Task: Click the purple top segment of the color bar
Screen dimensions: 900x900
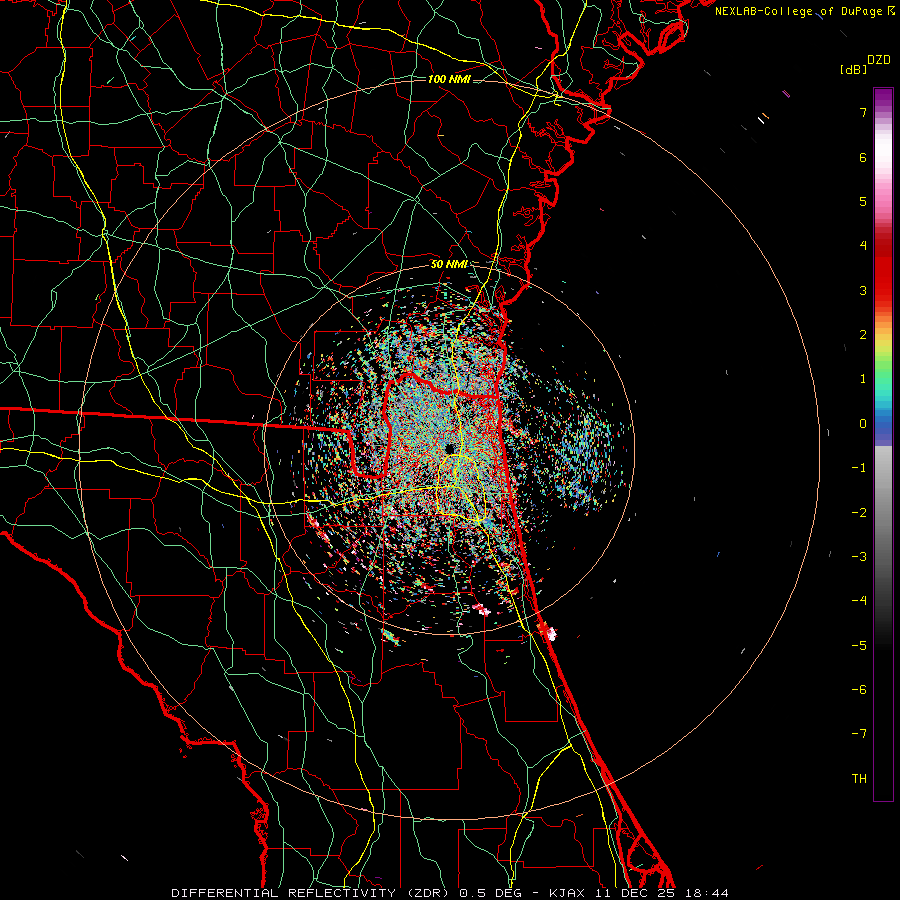Action: coord(883,99)
